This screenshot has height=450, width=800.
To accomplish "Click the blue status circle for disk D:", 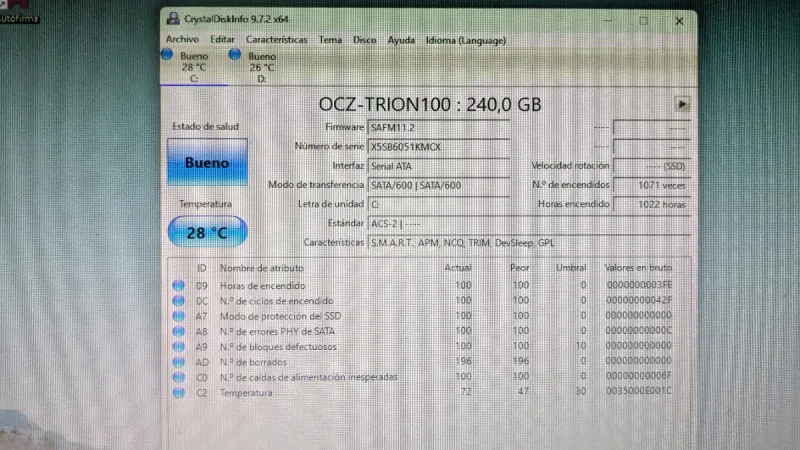I will tap(235, 54).
